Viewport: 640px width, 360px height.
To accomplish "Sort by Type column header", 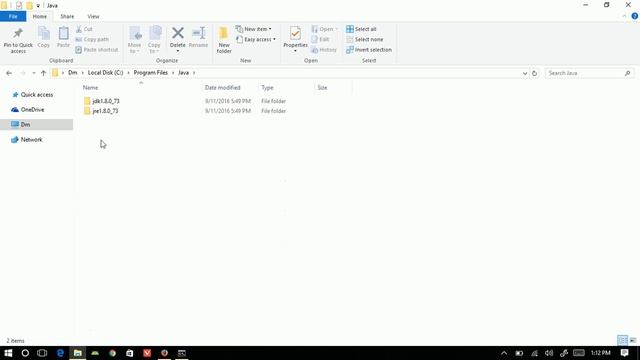I will (x=267, y=87).
